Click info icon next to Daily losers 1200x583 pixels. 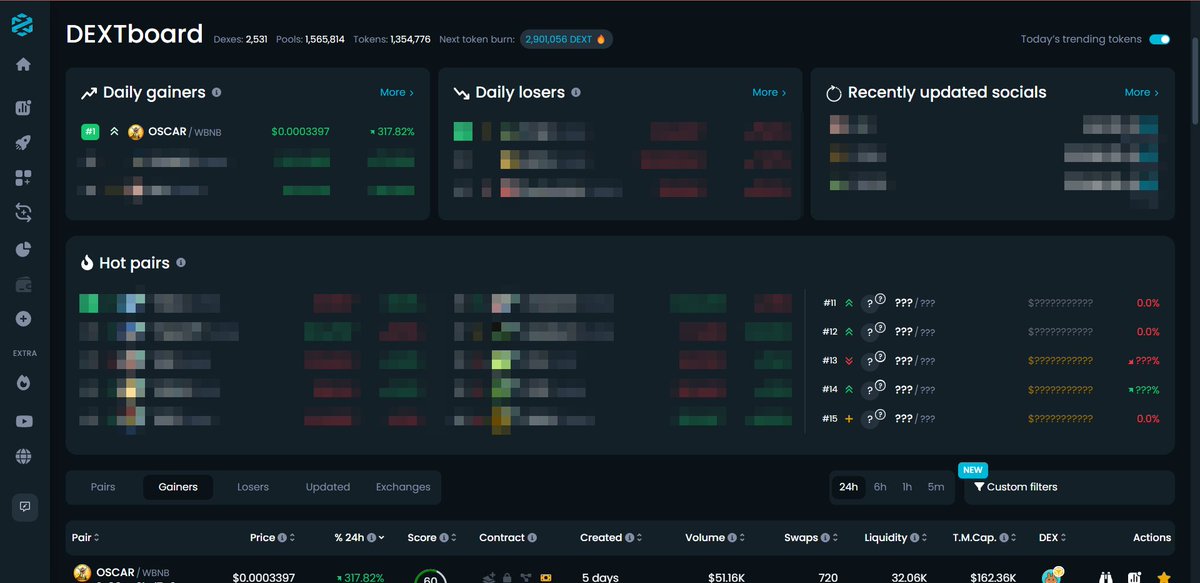[x=576, y=92]
